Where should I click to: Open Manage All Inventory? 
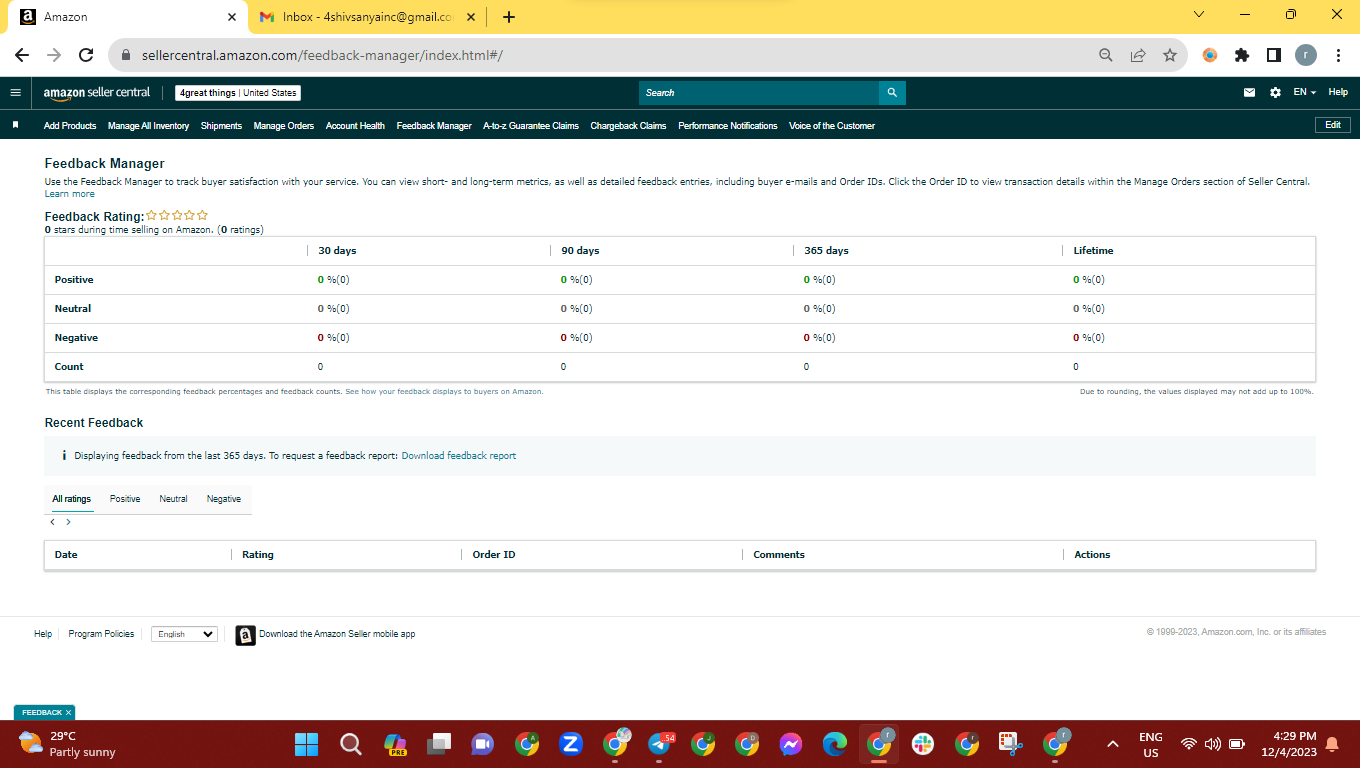[x=148, y=126]
